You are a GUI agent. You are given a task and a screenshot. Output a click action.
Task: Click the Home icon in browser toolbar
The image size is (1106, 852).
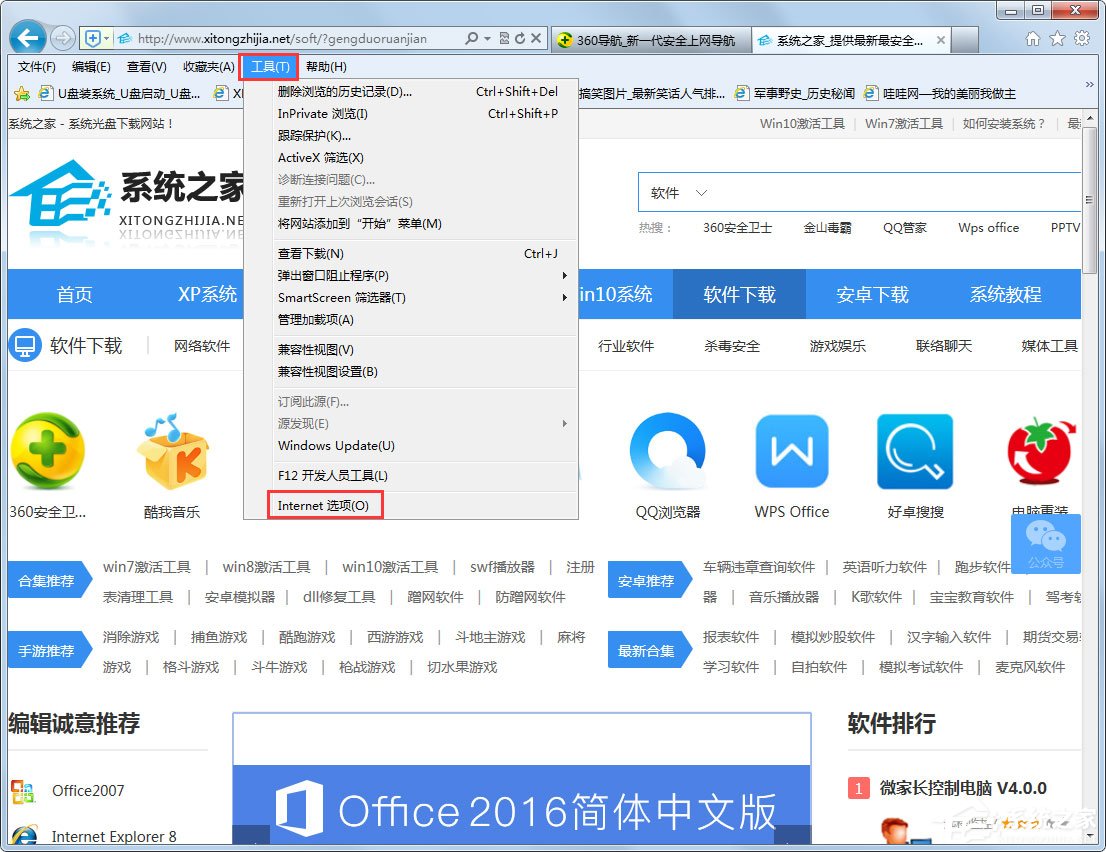click(x=1032, y=37)
